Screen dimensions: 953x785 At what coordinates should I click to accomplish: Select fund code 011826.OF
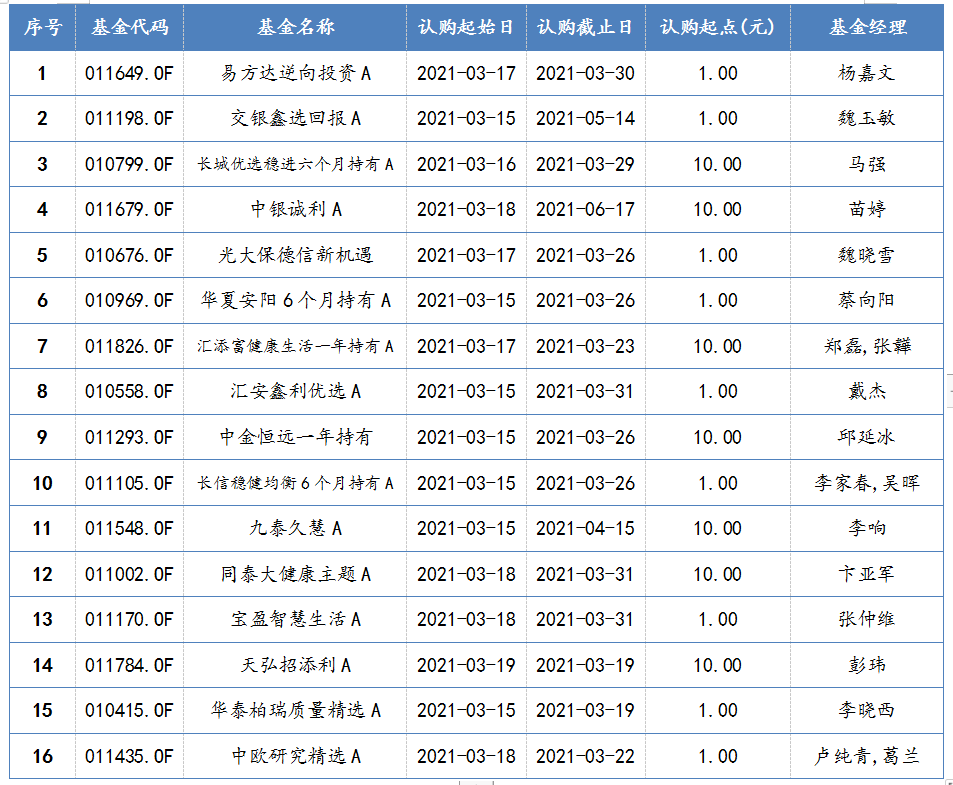tap(129, 346)
